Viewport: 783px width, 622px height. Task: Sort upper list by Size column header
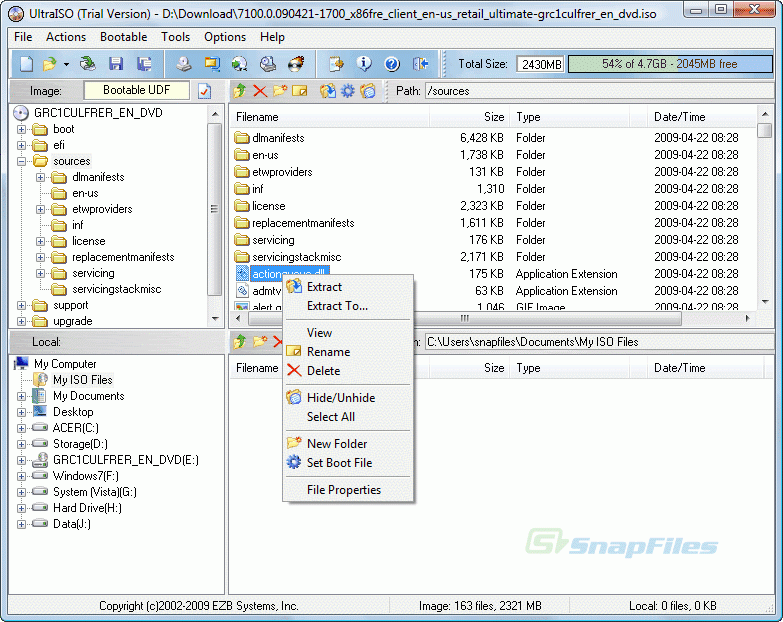pyautogui.click(x=468, y=117)
